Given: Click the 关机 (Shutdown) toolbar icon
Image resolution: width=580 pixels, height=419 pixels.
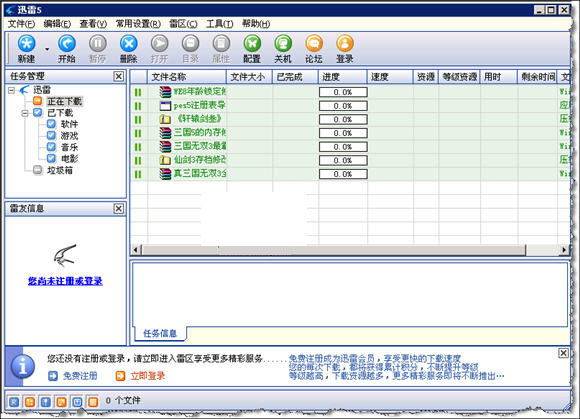Looking at the screenshot, I should pyautogui.click(x=283, y=49).
